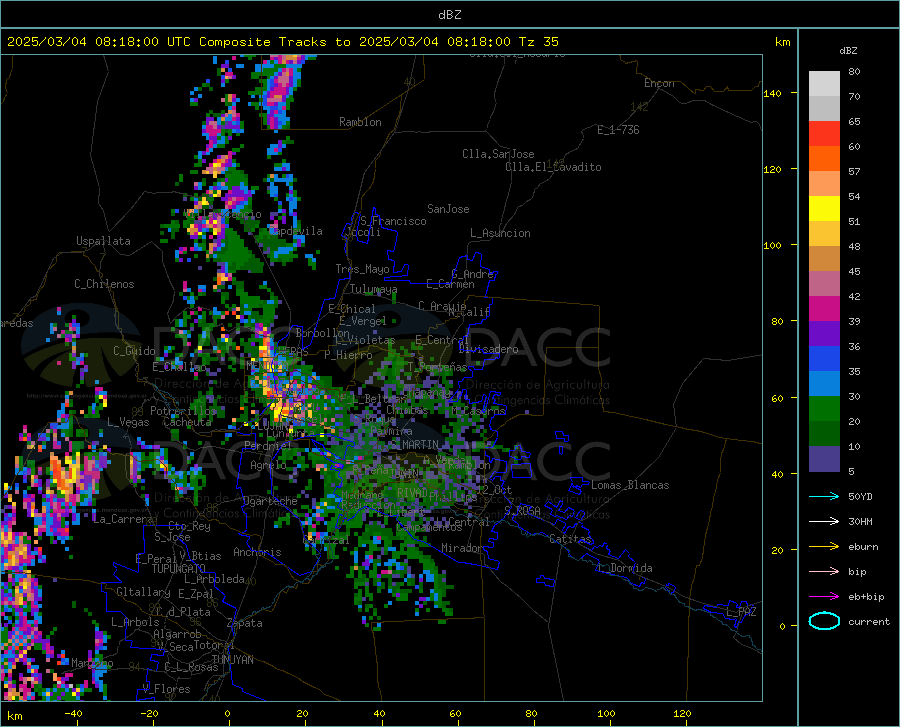Click the 'S_MARTIN' map label

(x=415, y=445)
